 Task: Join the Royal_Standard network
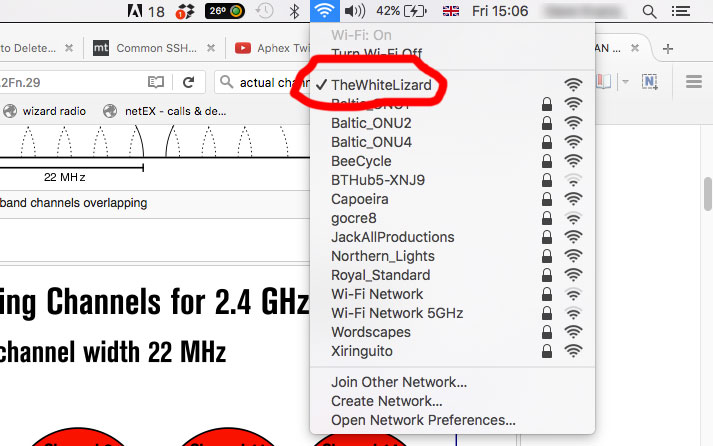[452, 275]
